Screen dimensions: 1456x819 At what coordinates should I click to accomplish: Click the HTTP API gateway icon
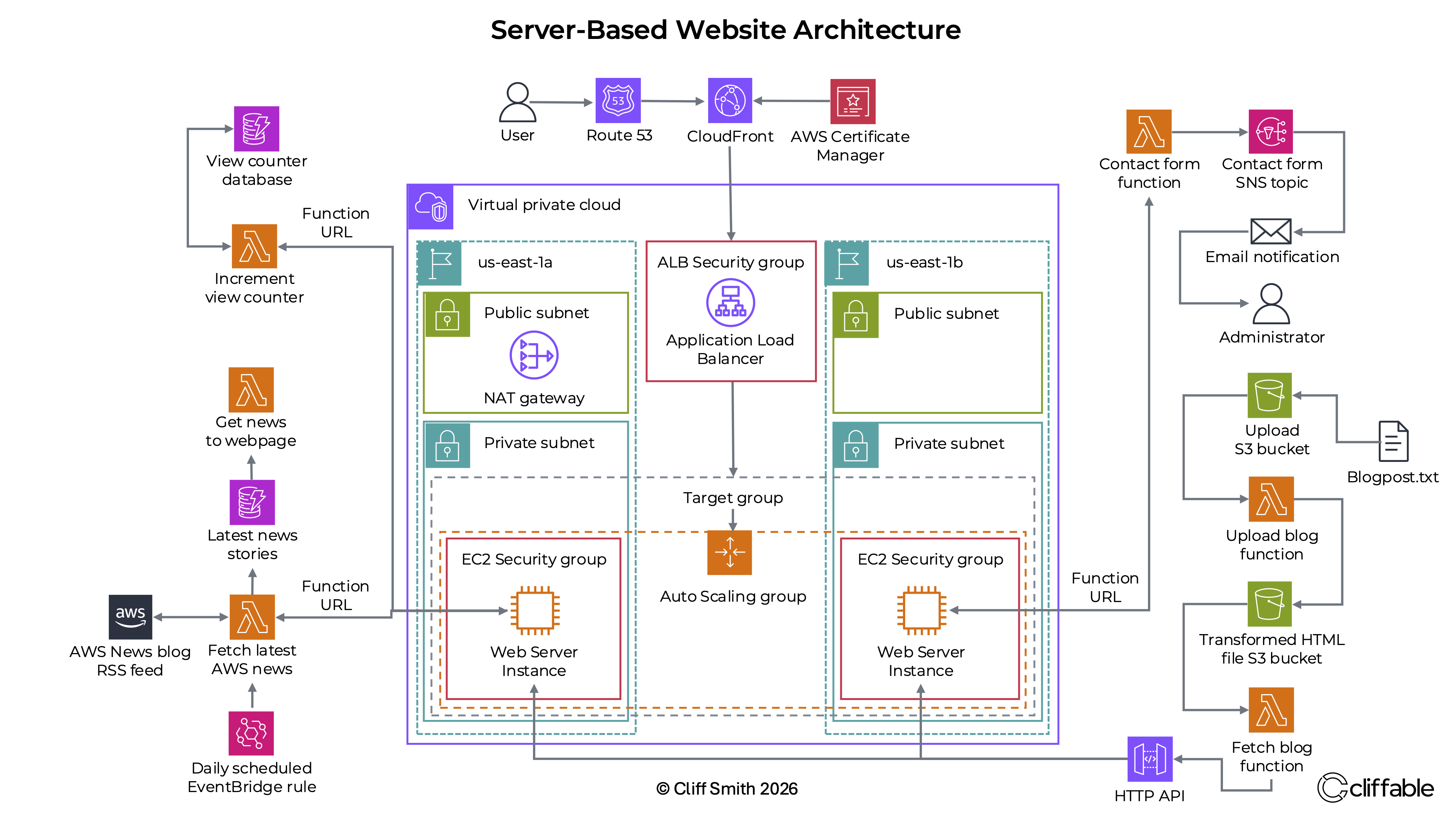(1150, 759)
